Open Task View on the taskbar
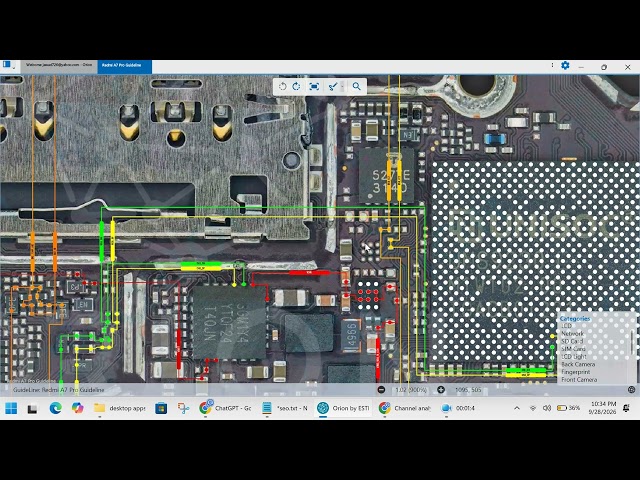Screen dimensions: 640x480 tap(33, 408)
